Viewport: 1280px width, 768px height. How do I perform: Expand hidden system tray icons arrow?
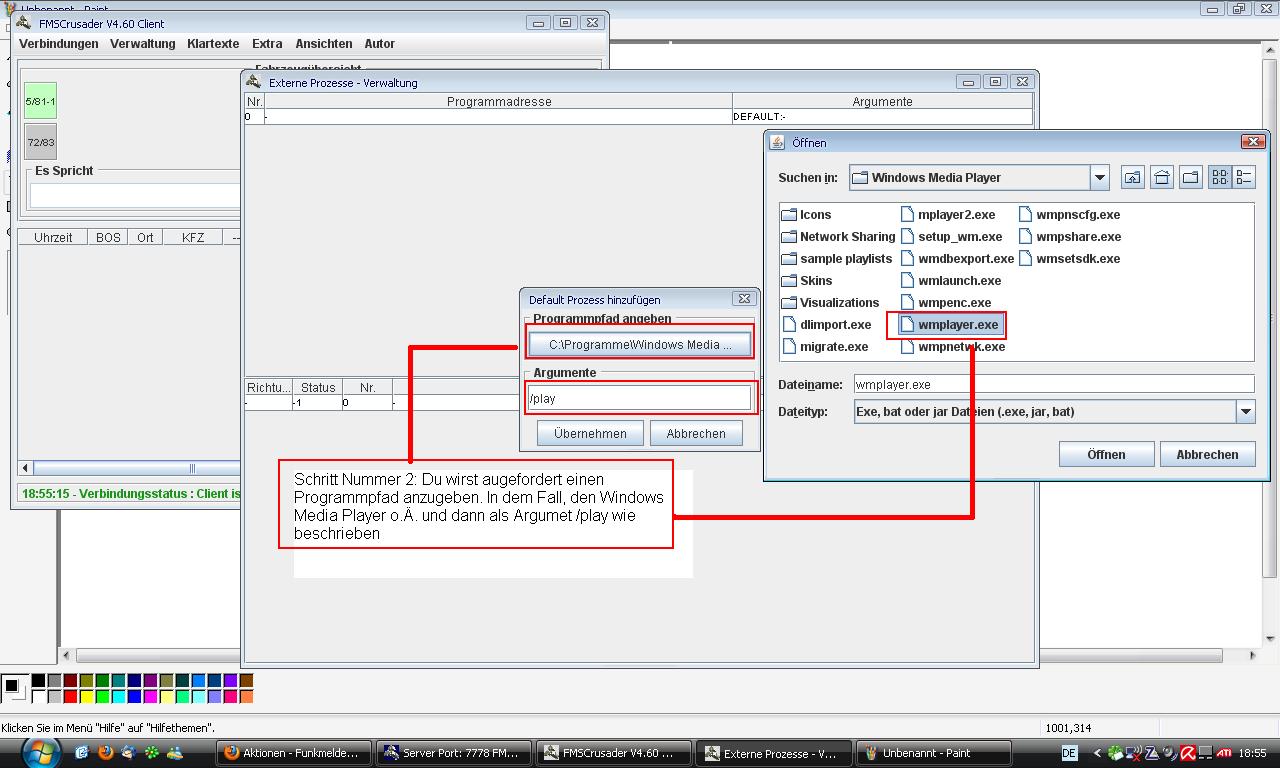point(1097,753)
